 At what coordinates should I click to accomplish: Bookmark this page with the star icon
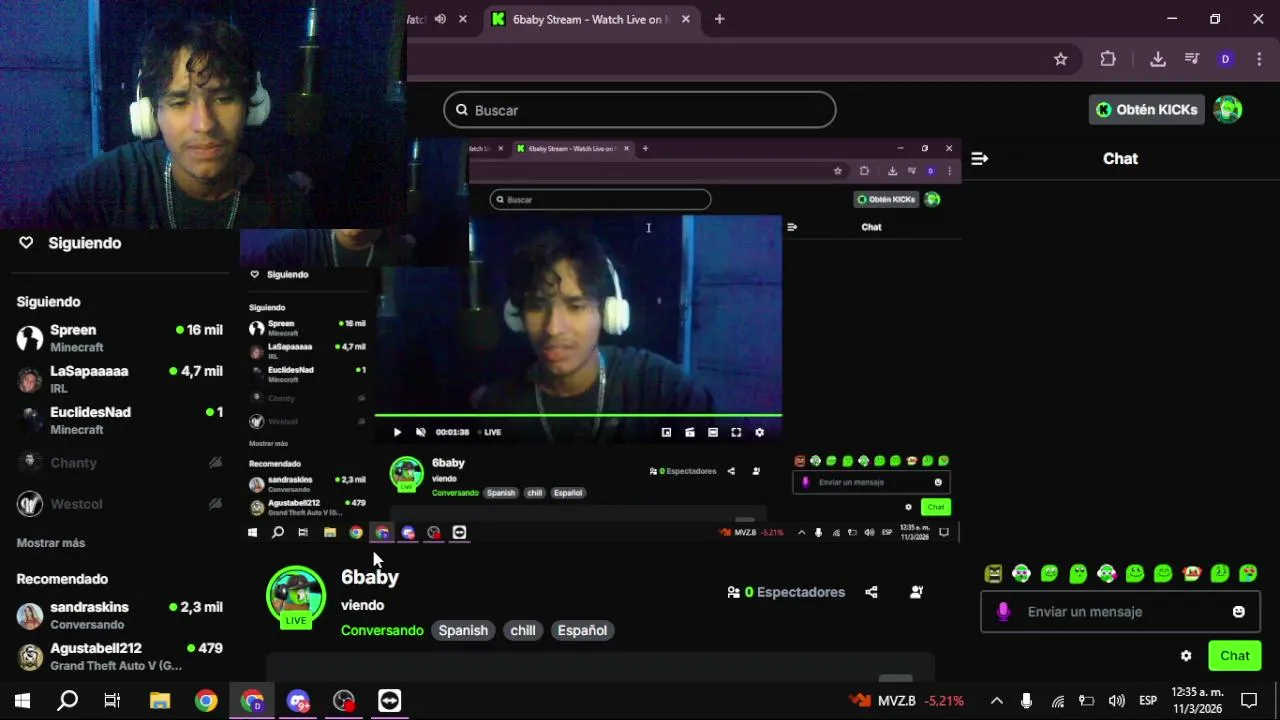(x=1061, y=59)
